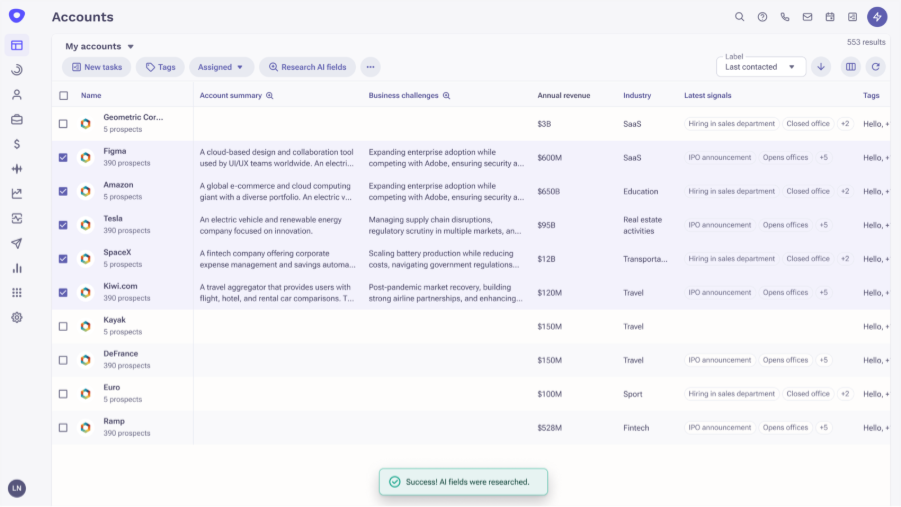Expand +5 signals in Ramp row
The image size is (901, 507).
pos(823,427)
